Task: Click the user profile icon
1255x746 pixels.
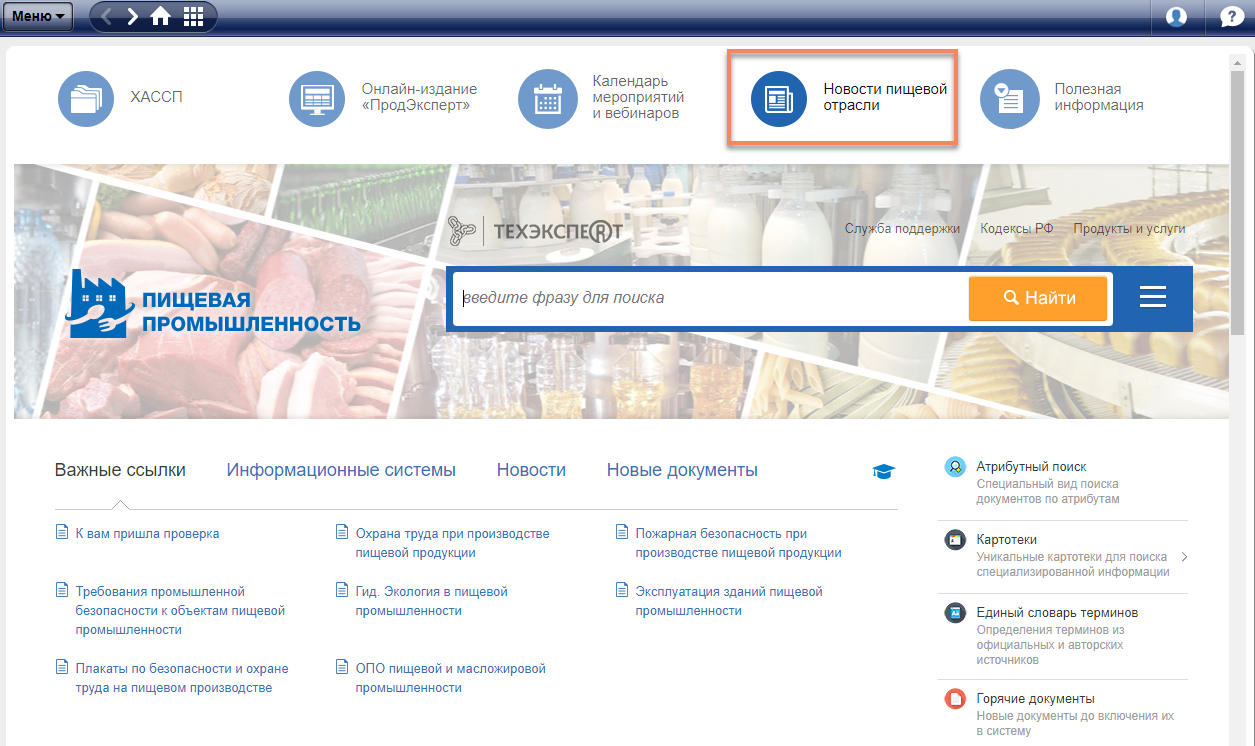Action: pos(1176,16)
